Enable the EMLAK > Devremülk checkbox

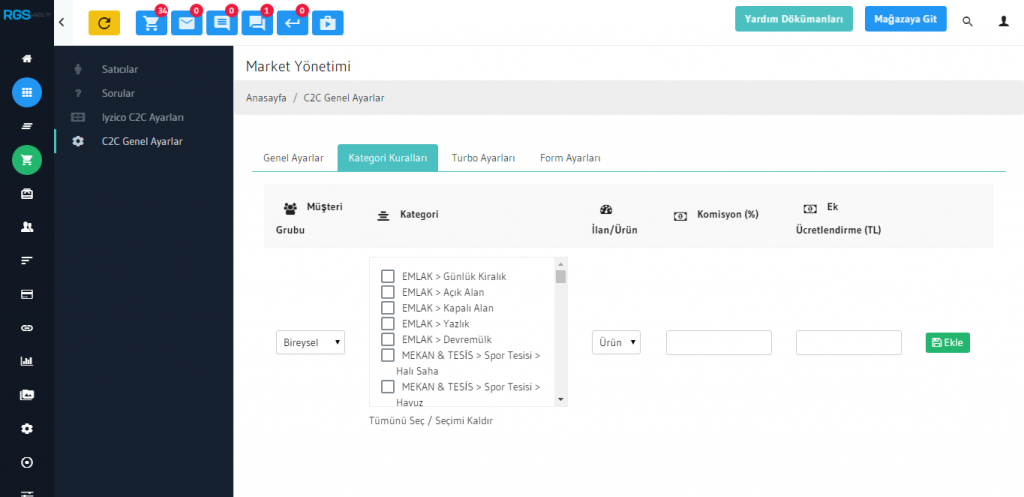coord(388,340)
